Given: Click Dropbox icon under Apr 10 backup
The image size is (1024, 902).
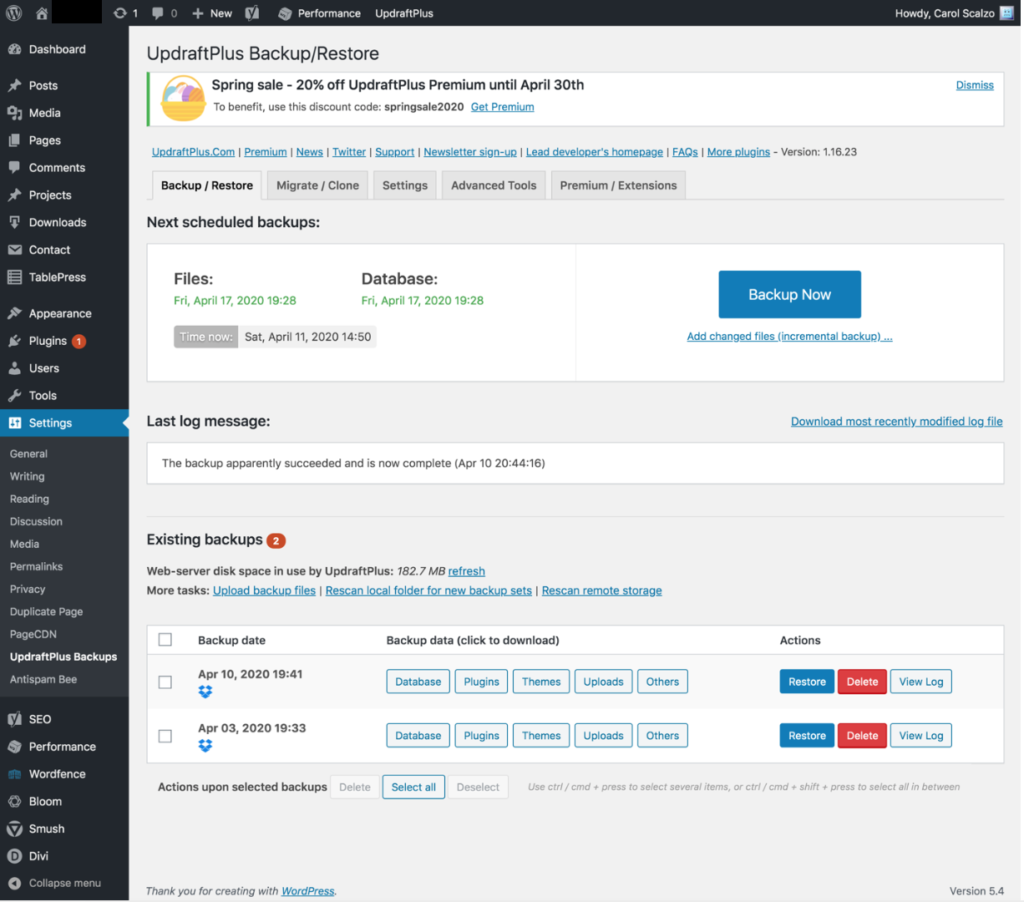Looking at the screenshot, I should 205,692.
